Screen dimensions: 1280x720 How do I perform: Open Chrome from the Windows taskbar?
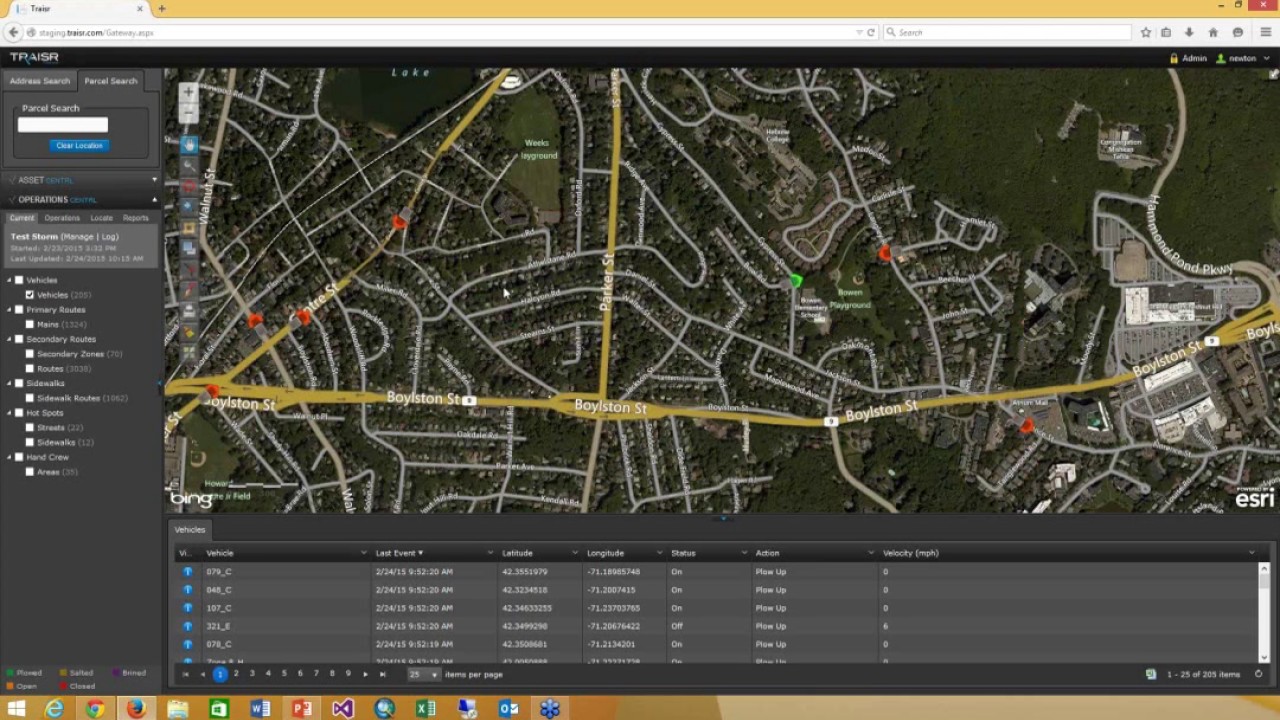coord(95,710)
